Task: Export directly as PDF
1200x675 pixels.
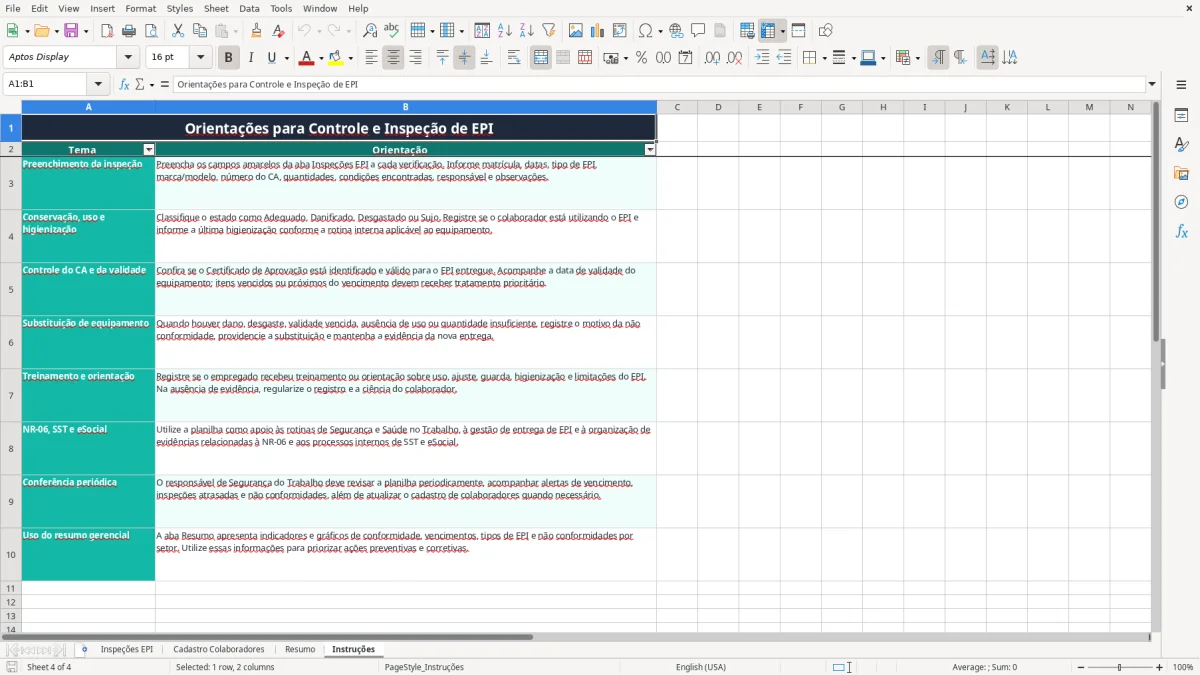Action: pos(107,31)
